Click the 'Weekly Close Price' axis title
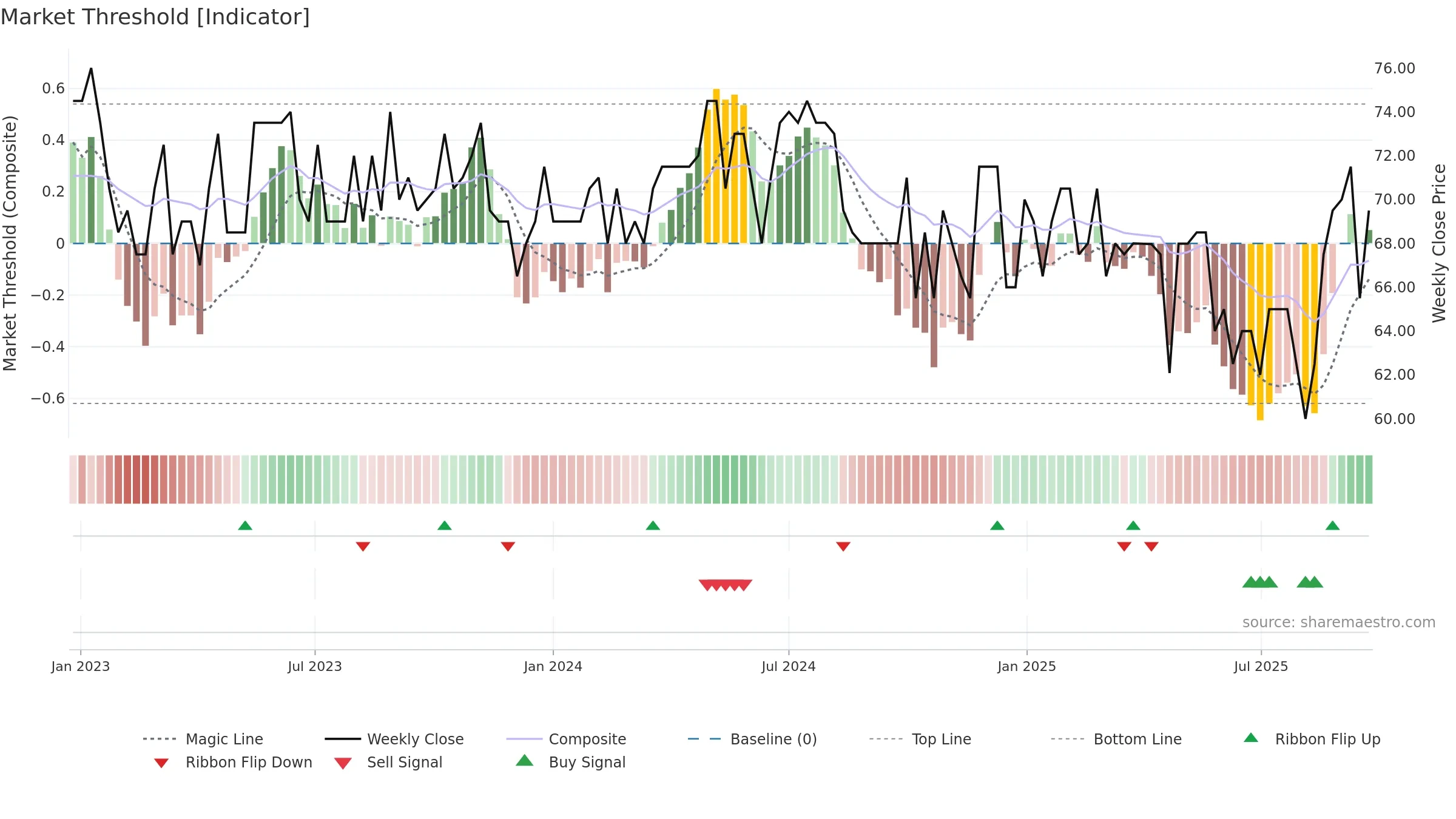Viewport: 1456px width, 819px height. pos(1439,243)
